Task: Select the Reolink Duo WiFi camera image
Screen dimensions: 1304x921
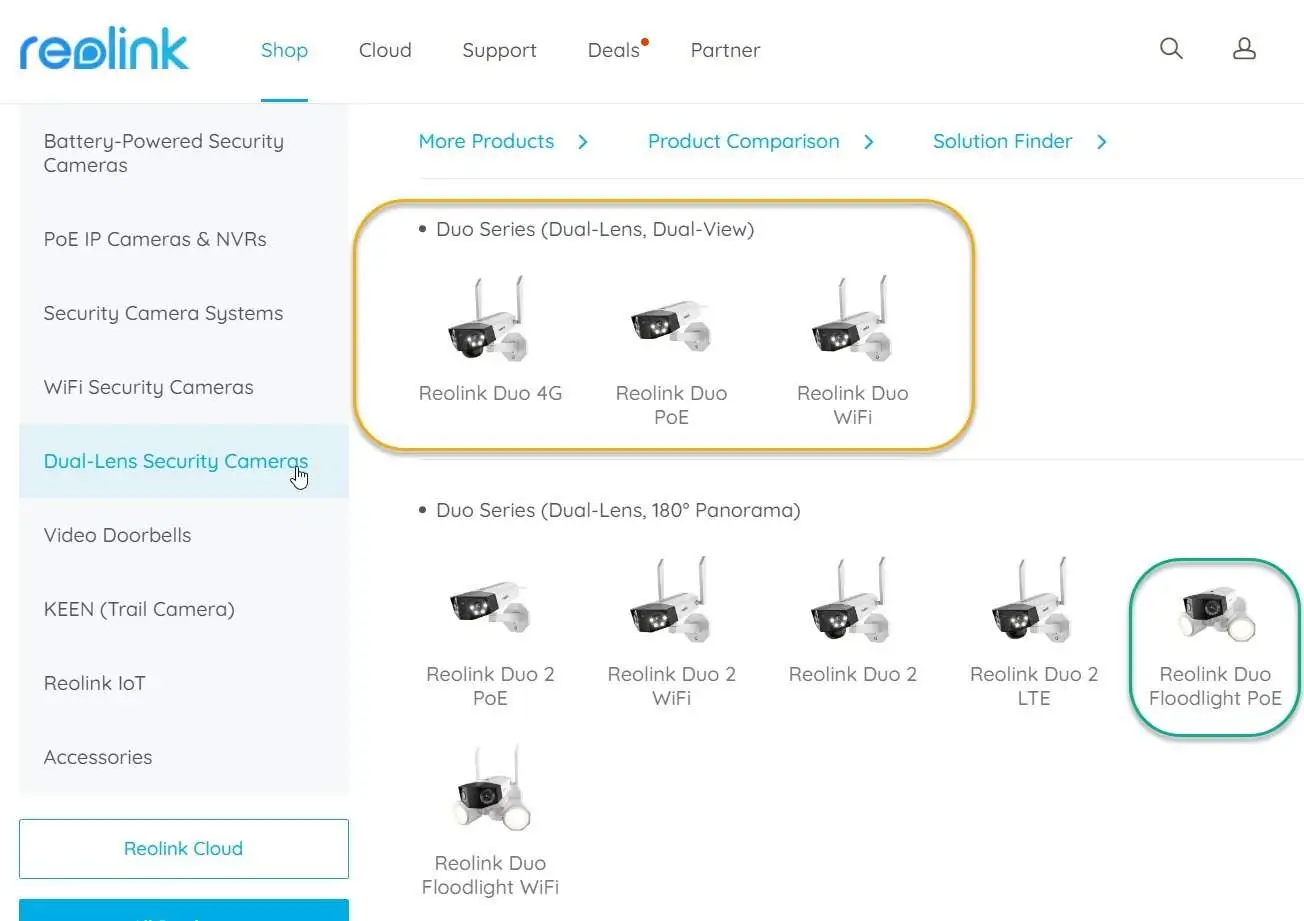Action: click(852, 321)
